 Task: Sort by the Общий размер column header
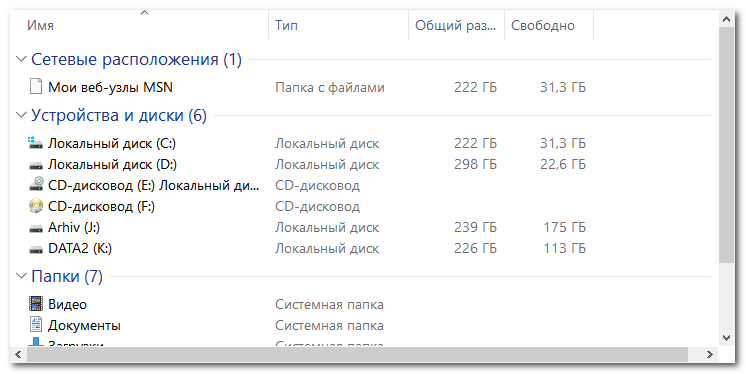[x=456, y=25]
